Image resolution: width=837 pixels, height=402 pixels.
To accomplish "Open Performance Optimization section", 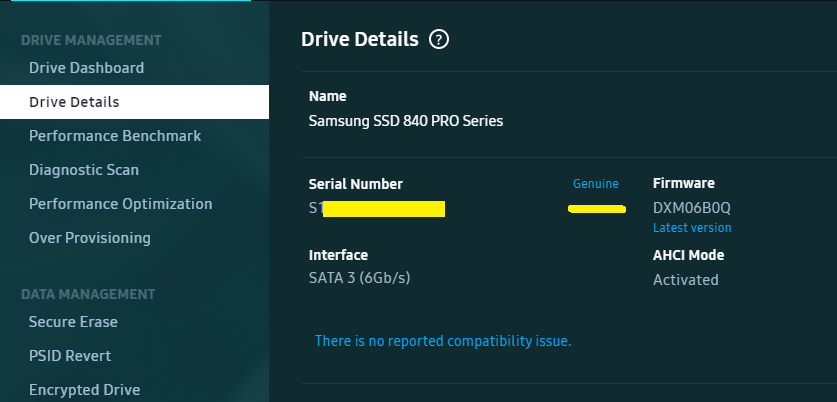I will point(121,204).
